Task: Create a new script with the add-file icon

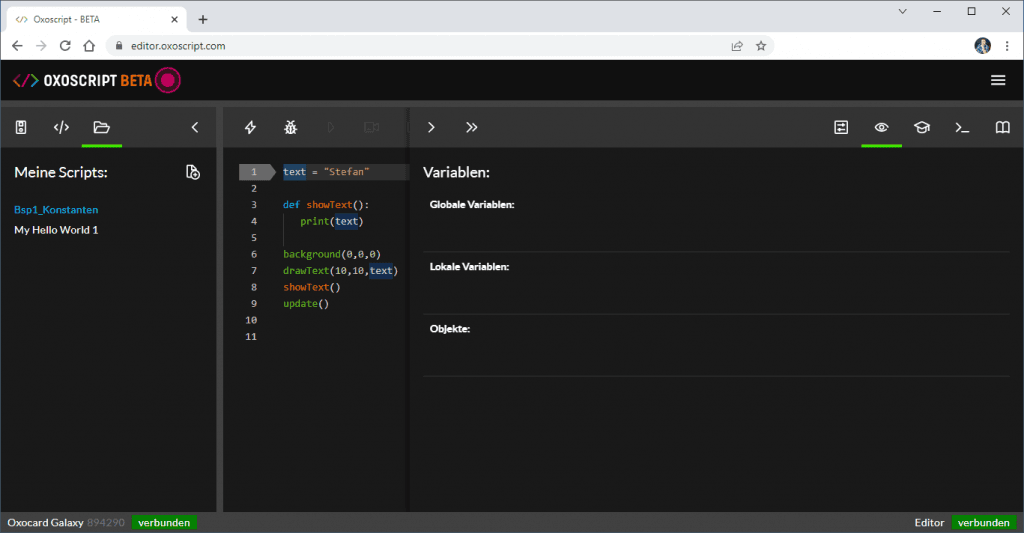Action: 193,173
